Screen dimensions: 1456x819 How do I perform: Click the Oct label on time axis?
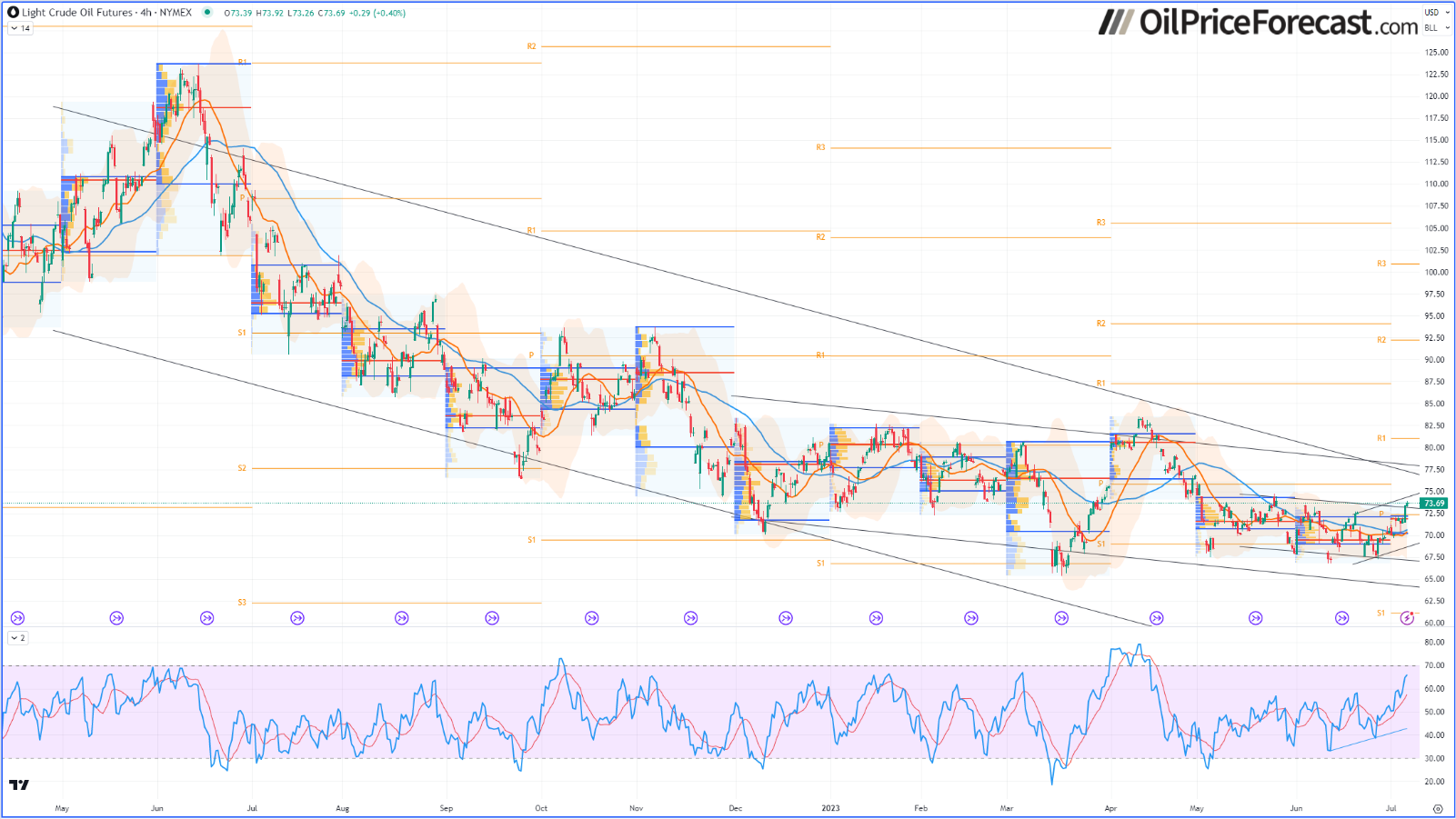coord(541,808)
